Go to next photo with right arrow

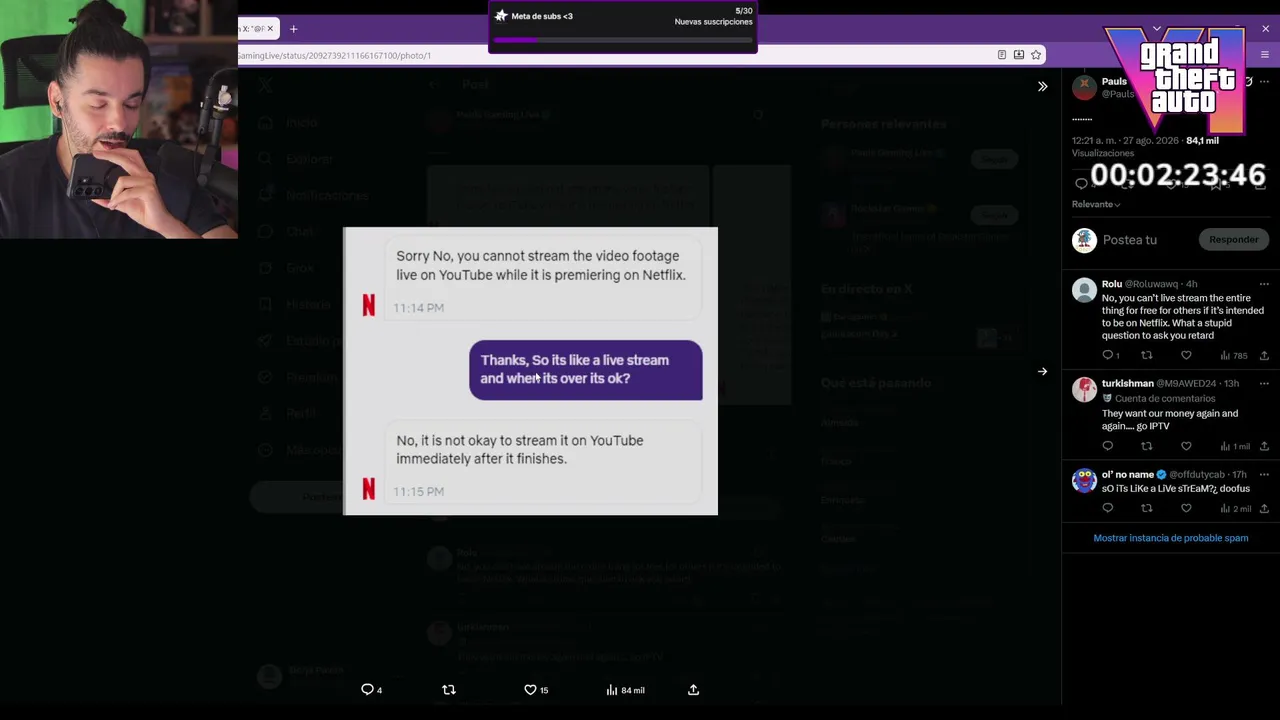point(1042,371)
